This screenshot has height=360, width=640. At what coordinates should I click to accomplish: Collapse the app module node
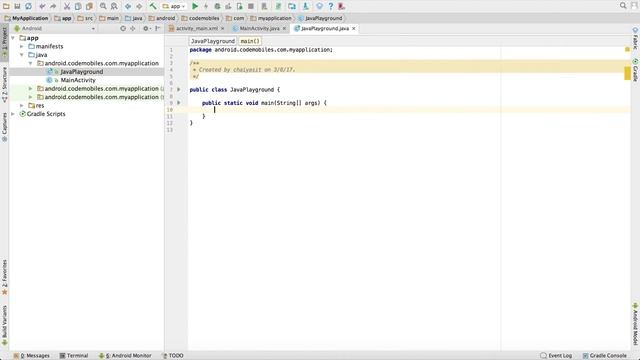point(13,38)
